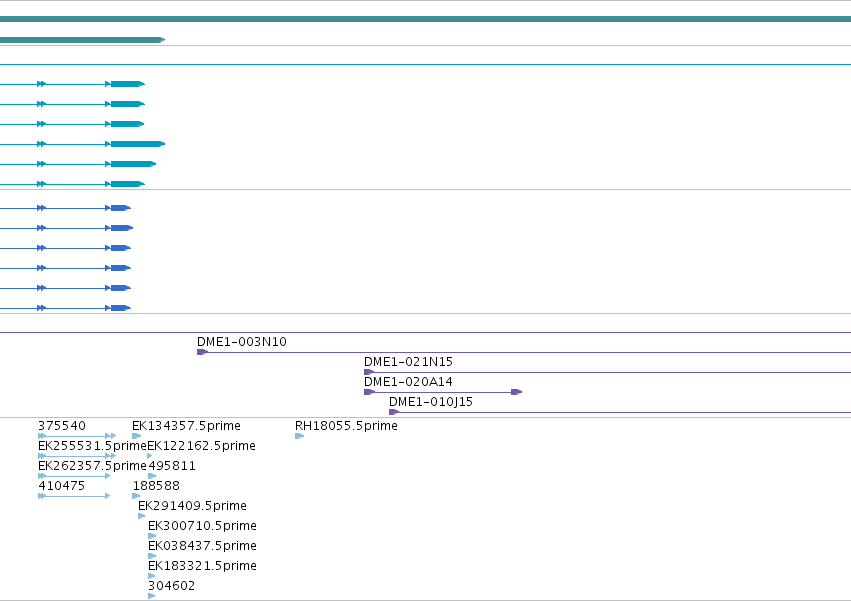Click the 188588 EST arrow glyph
The height and width of the screenshot is (601, 851).
[x=136, y=496]
